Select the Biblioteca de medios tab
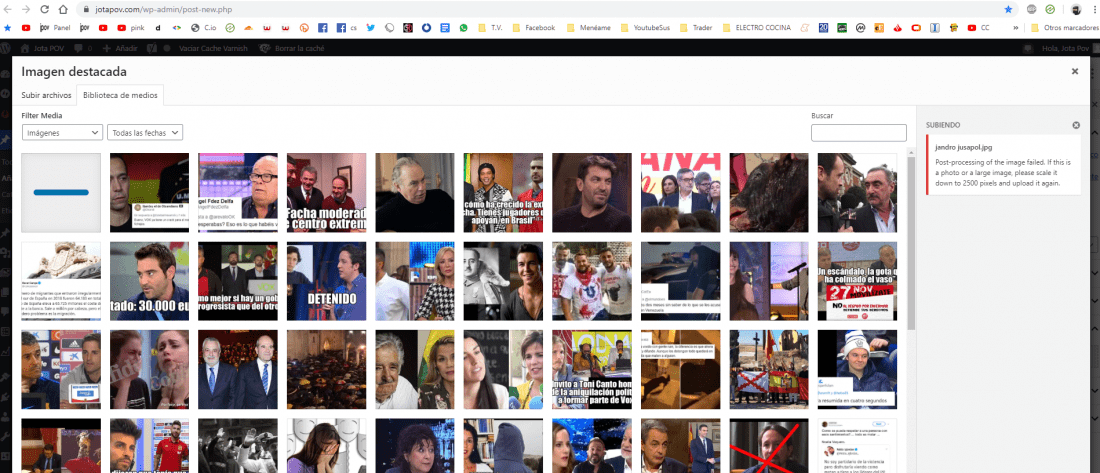This screenshot has height=473, width=1100. (x=120, y=95)
